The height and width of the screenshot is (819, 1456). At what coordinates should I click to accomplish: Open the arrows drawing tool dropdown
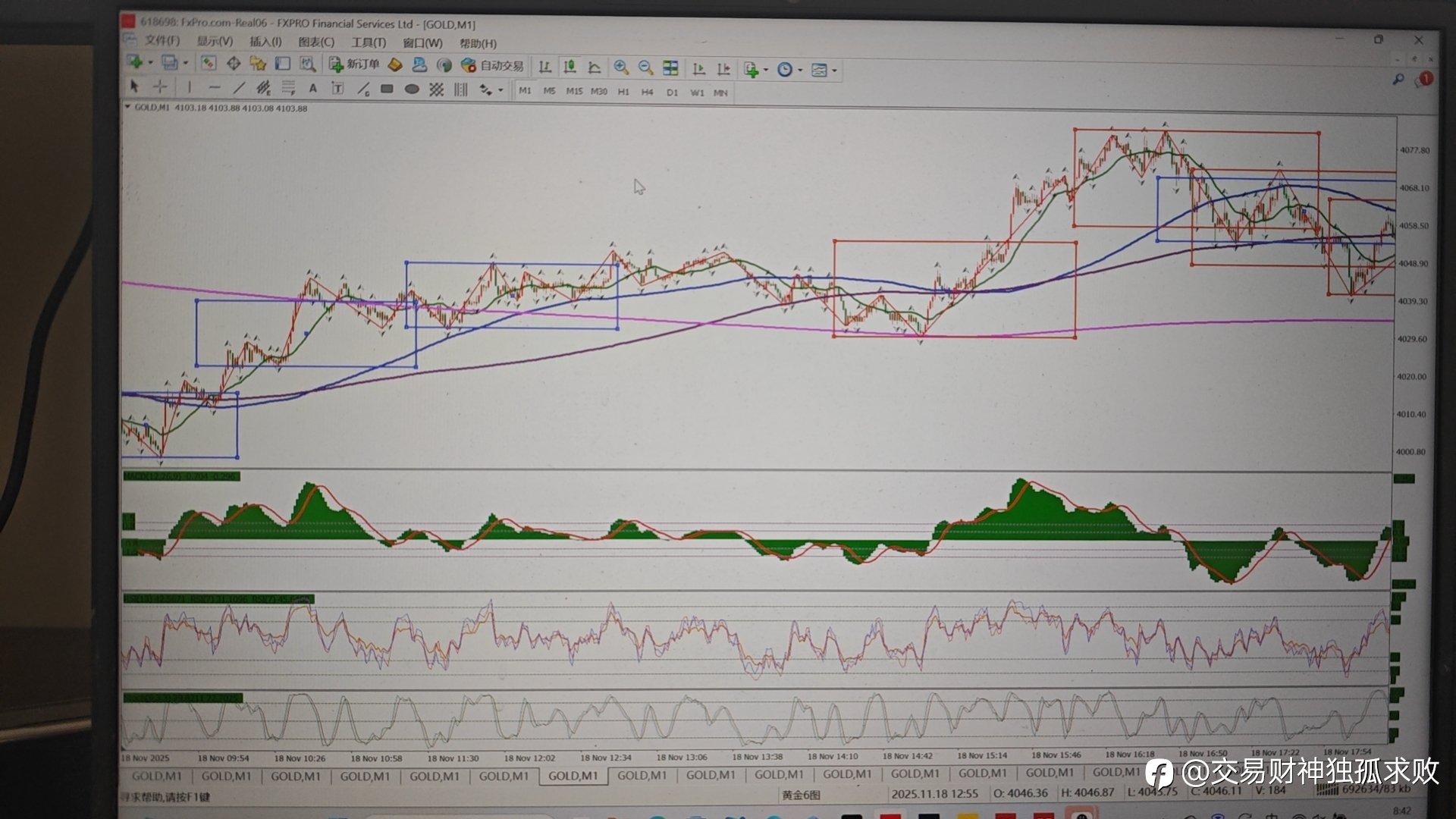click(x=500, y=90)
